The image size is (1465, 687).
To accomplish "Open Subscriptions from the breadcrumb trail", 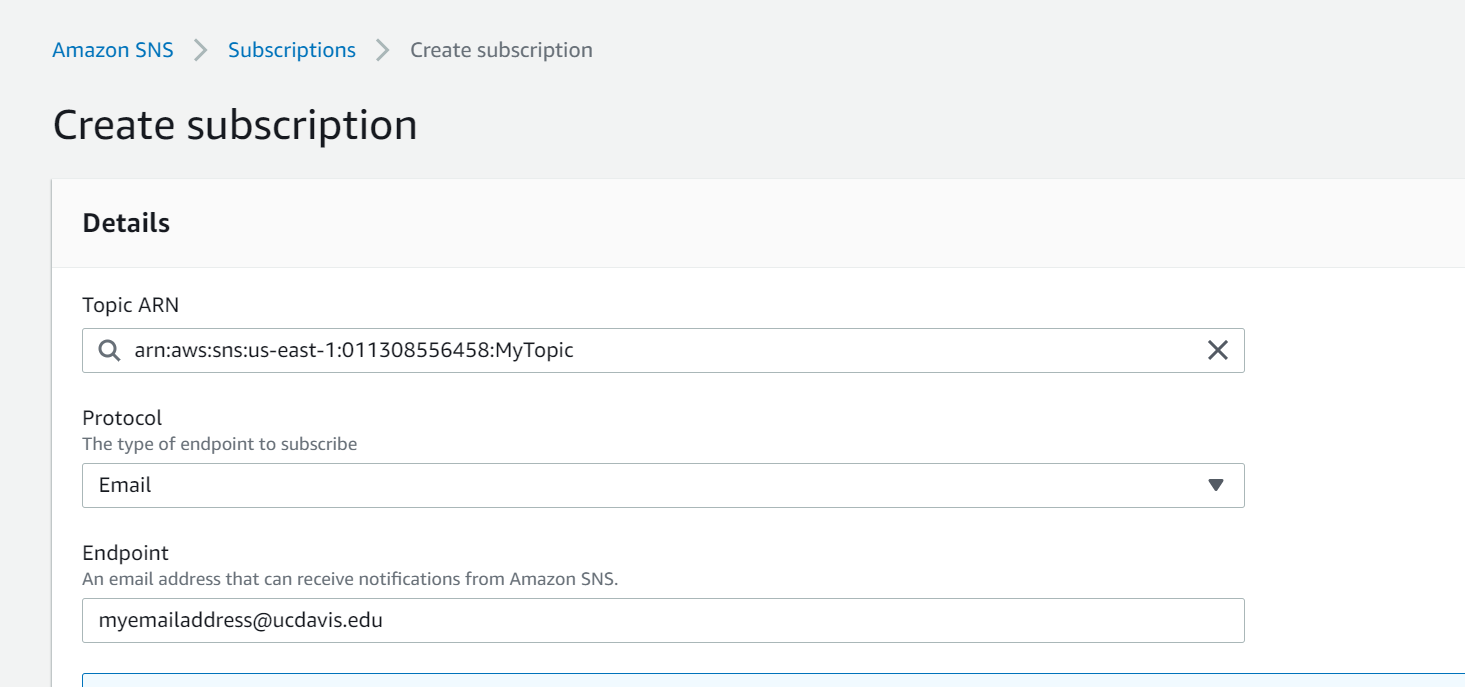I will click(291, 49).
